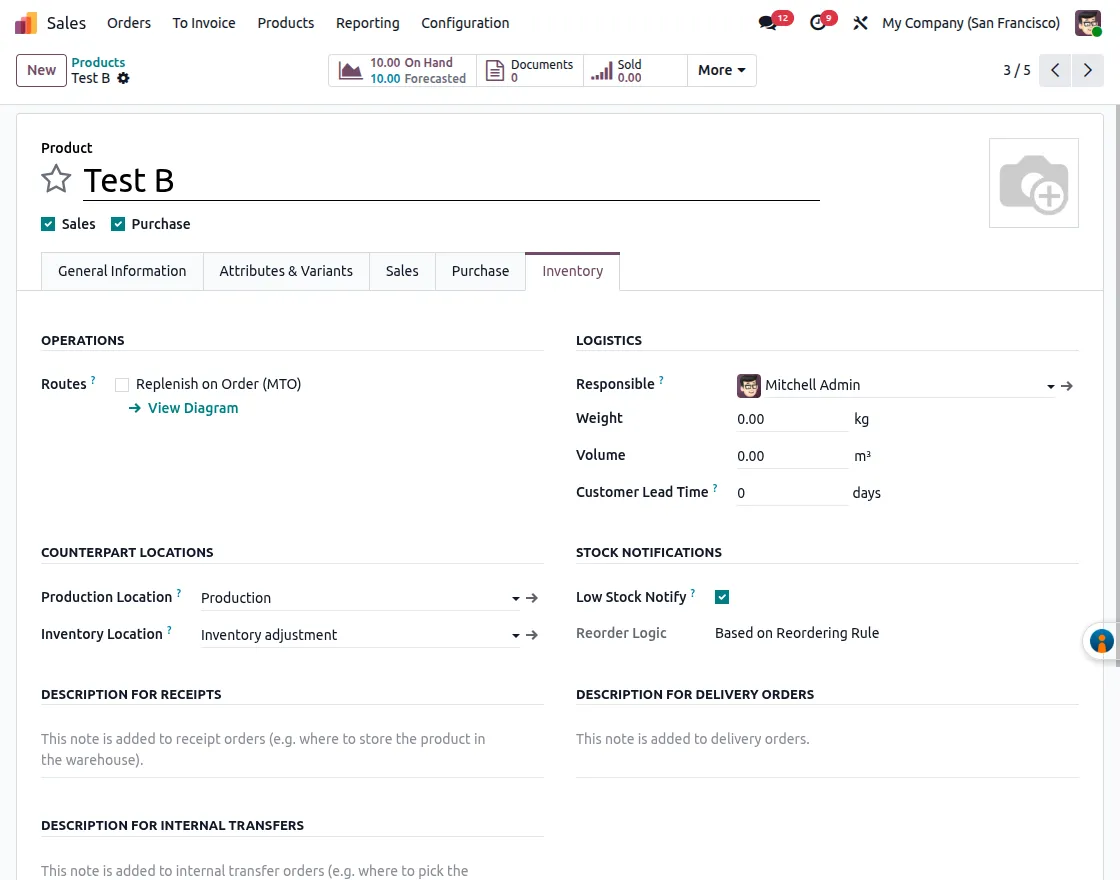This screenshot has width=1120, height=880.
Task: Open the On Hand quantity smart button
Action: (x=402, y=70)
